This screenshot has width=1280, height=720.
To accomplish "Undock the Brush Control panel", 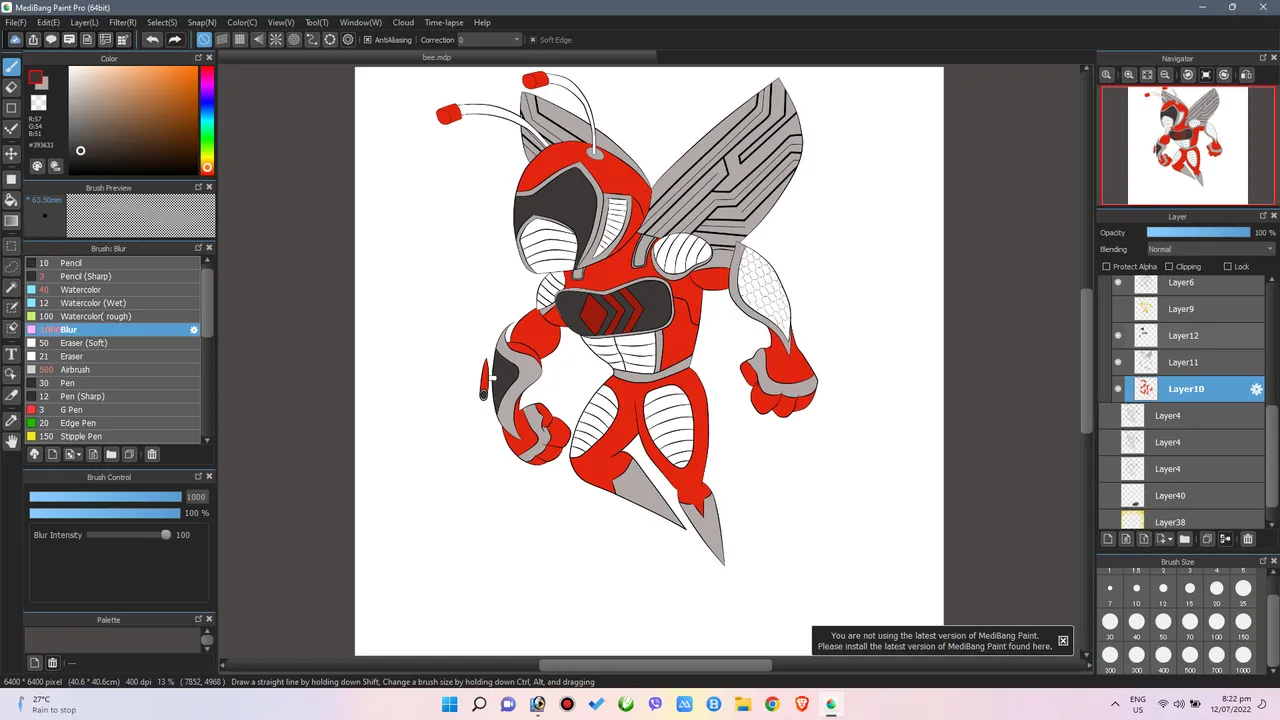I will point(198,477).
